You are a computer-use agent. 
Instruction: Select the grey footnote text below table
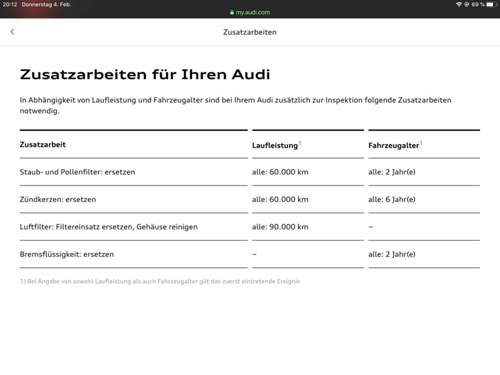pyautogui.click(x=160, y=281)
